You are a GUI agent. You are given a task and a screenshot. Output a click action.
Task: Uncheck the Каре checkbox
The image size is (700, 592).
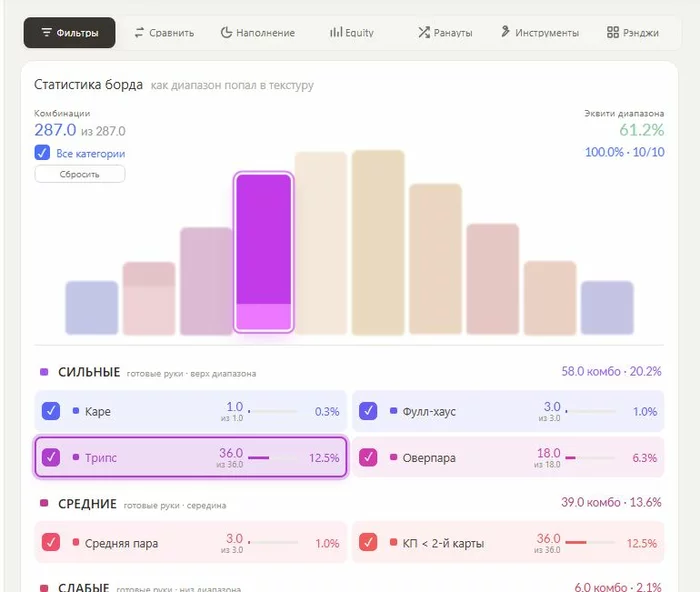pos(51,411)
